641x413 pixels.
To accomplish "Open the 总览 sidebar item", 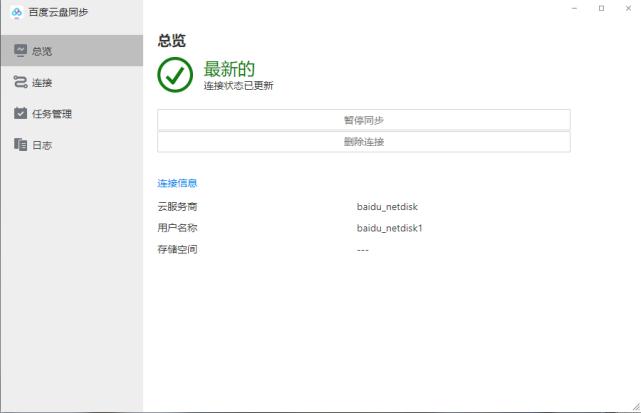I will click(72, 51).
